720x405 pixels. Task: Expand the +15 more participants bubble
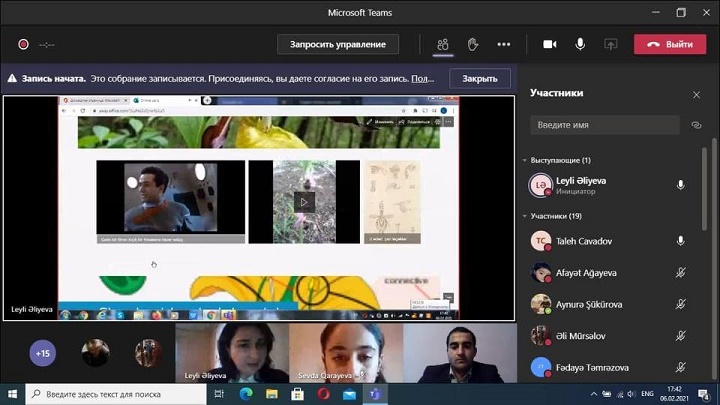pyautogui.click(x=43, y=353)
